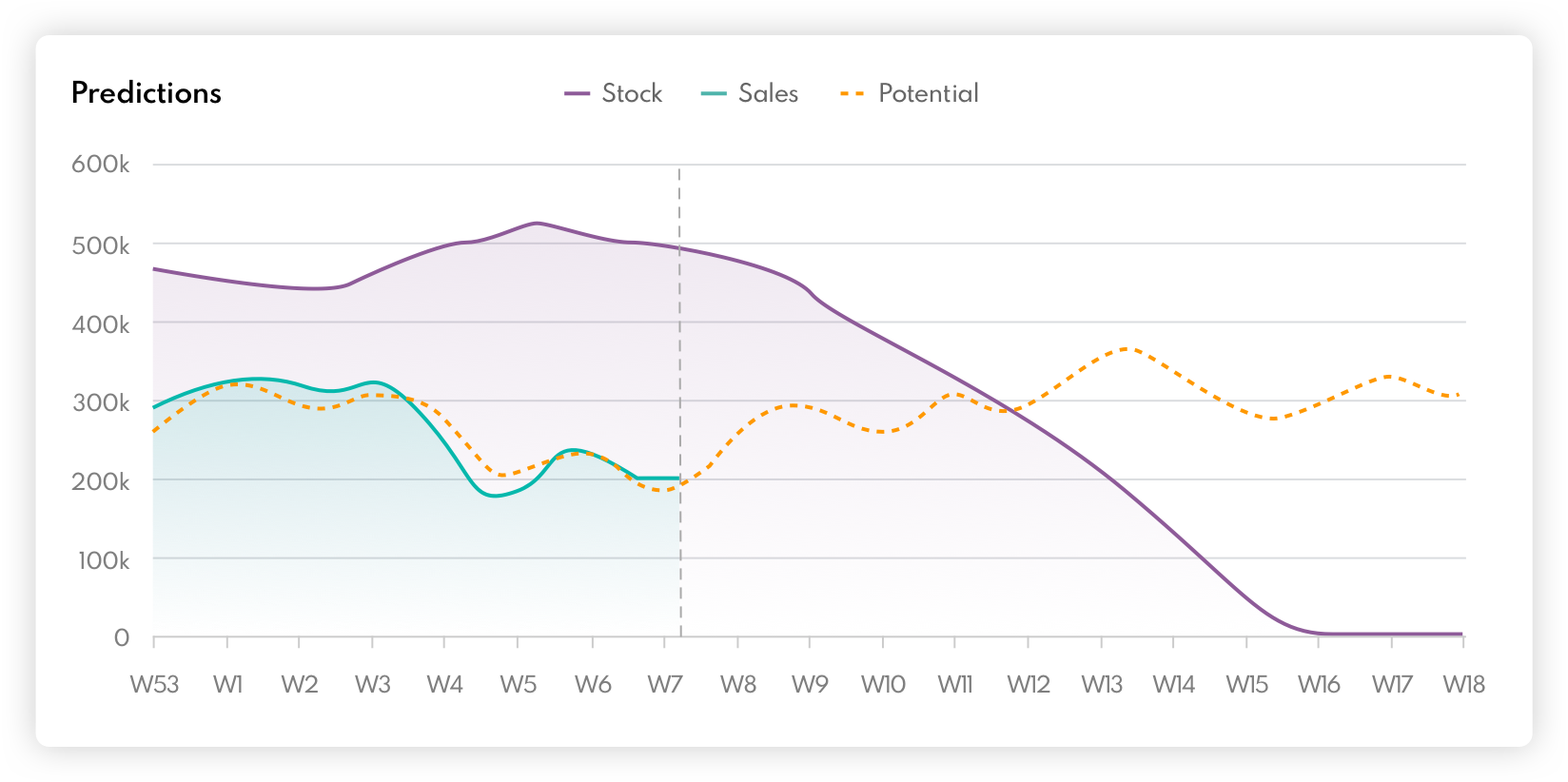Click the Predictions chart title
Viewport: 1568px width, 782px height.
click(x=147, y=93)
